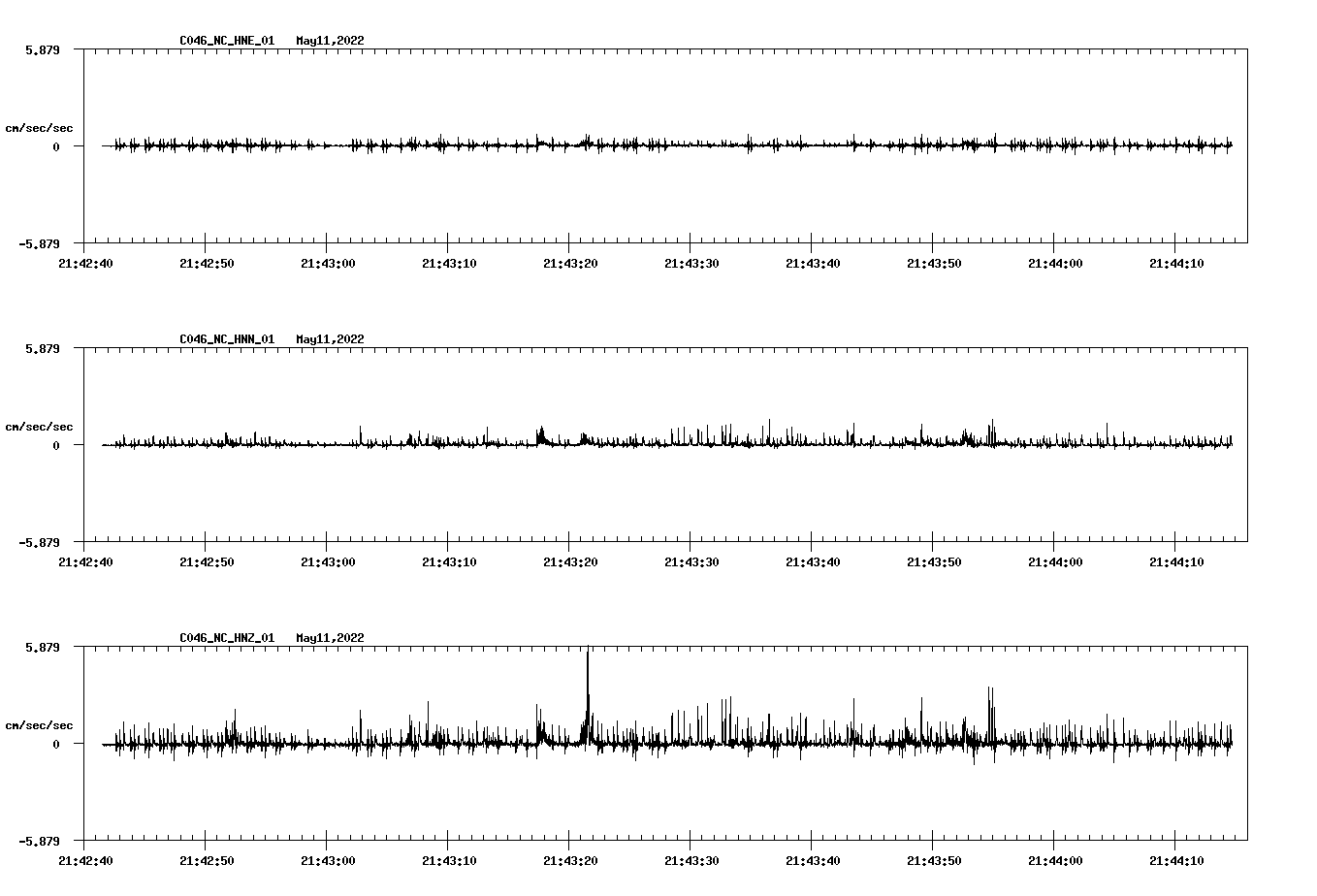Select the 21:43:30 time label on the HNN chart
Screen dimensions: 1317x896
pyautogui.click(x=691, y=561)
